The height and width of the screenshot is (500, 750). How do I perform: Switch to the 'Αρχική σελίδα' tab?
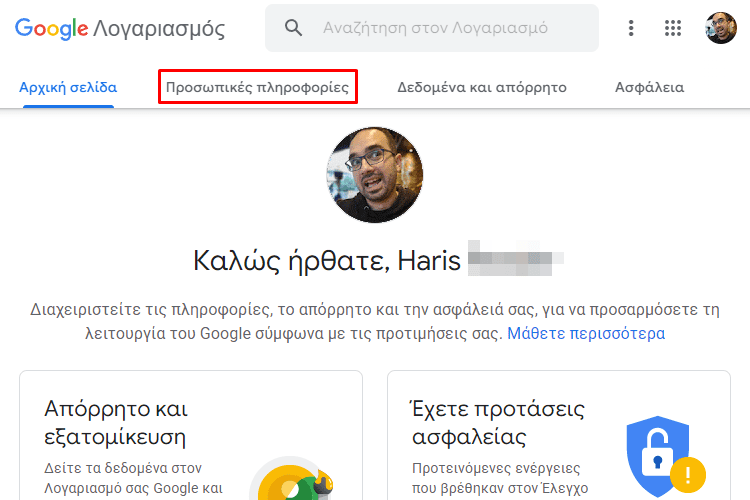[x=68, y=88]
